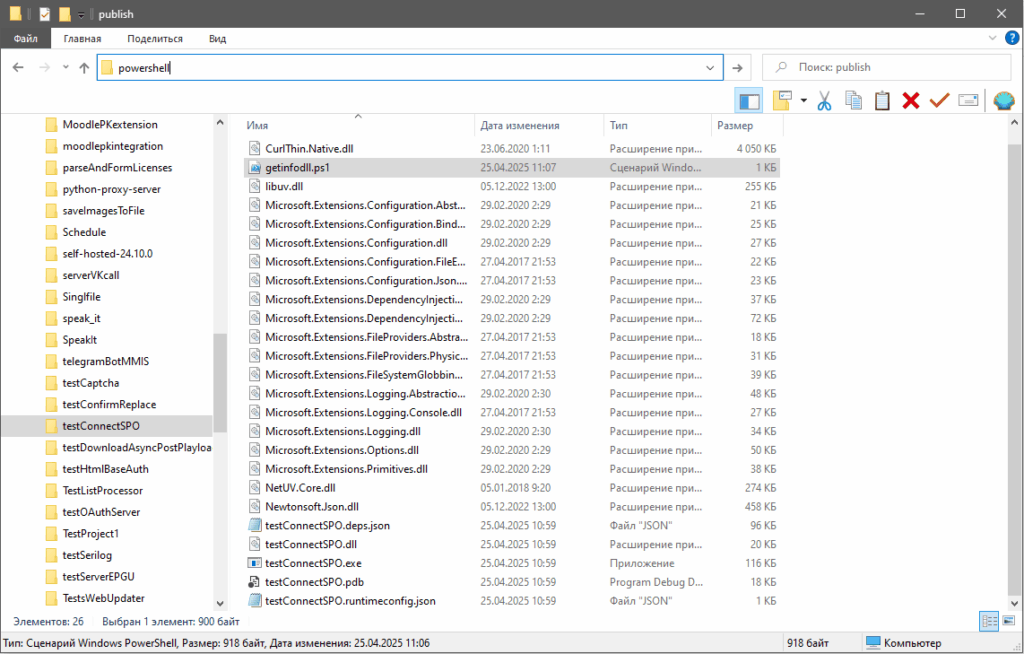Click the navigation pane scrollbar thumb

coord(220,383)
